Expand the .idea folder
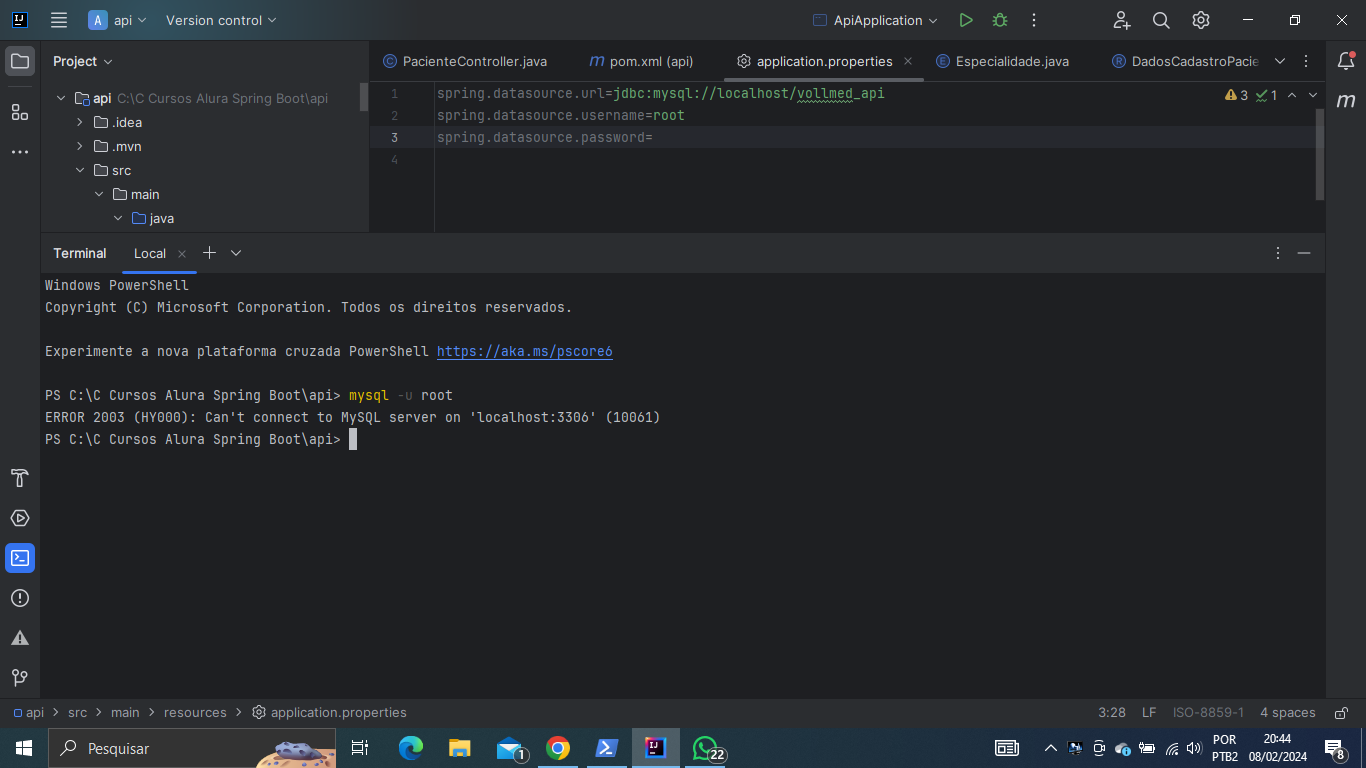This screenshot has height=768, width=1366. (80, 122)
